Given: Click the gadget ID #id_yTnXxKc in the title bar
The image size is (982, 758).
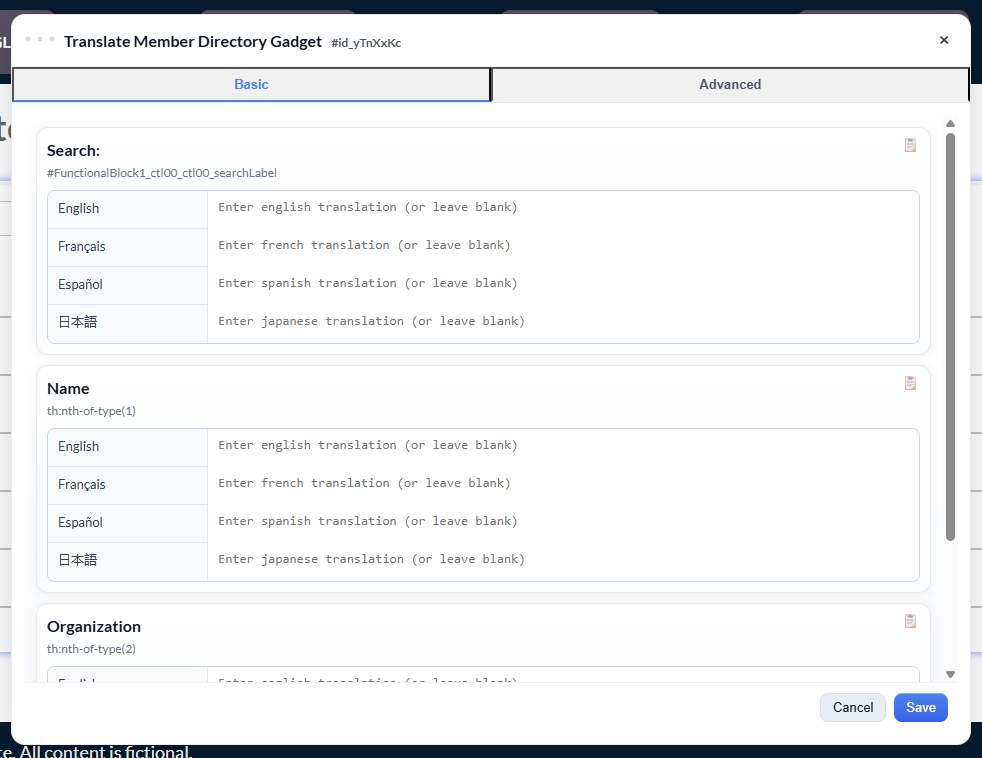Looking at the screenshot, I should click(365, 43).
